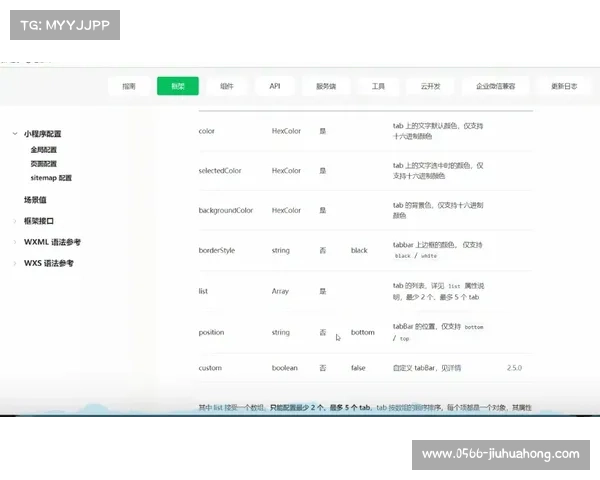This screenshot has height=480, width=600.
Task: Click the default value bottom
Action: point(363,332)
